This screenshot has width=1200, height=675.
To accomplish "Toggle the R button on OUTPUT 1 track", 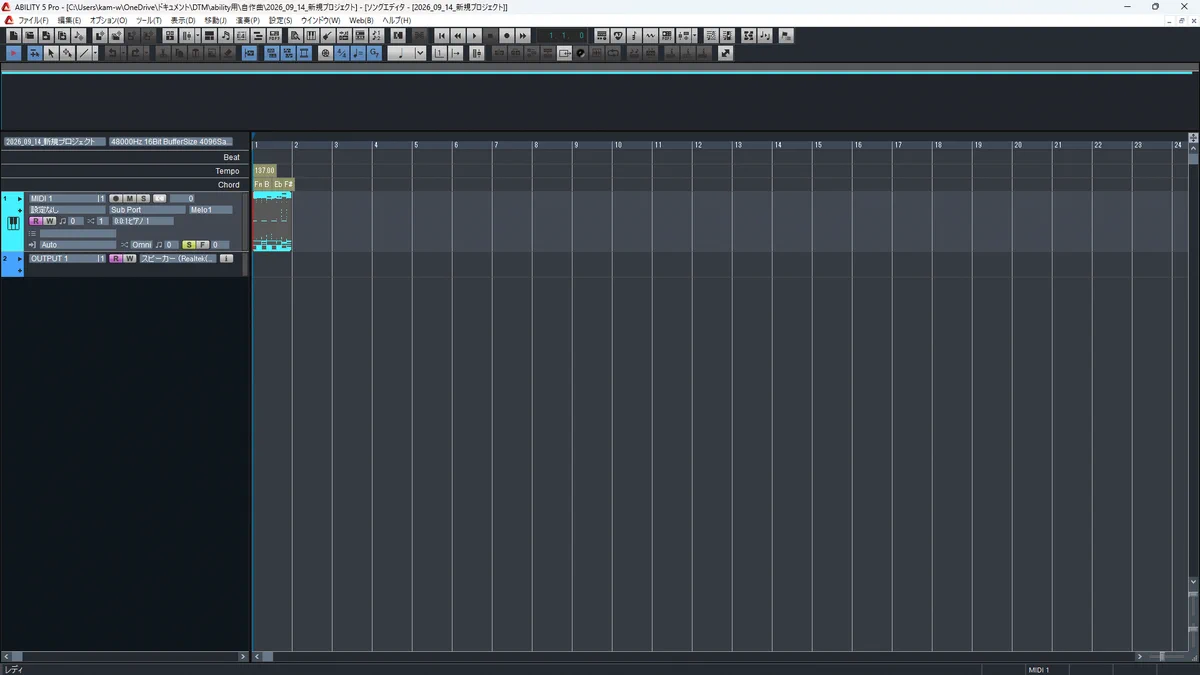I will click(x=116, y=258).
